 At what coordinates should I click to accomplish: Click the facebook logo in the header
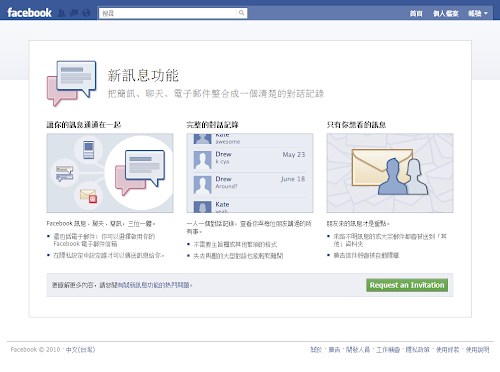pyautogui.click(x=29, y=13)
